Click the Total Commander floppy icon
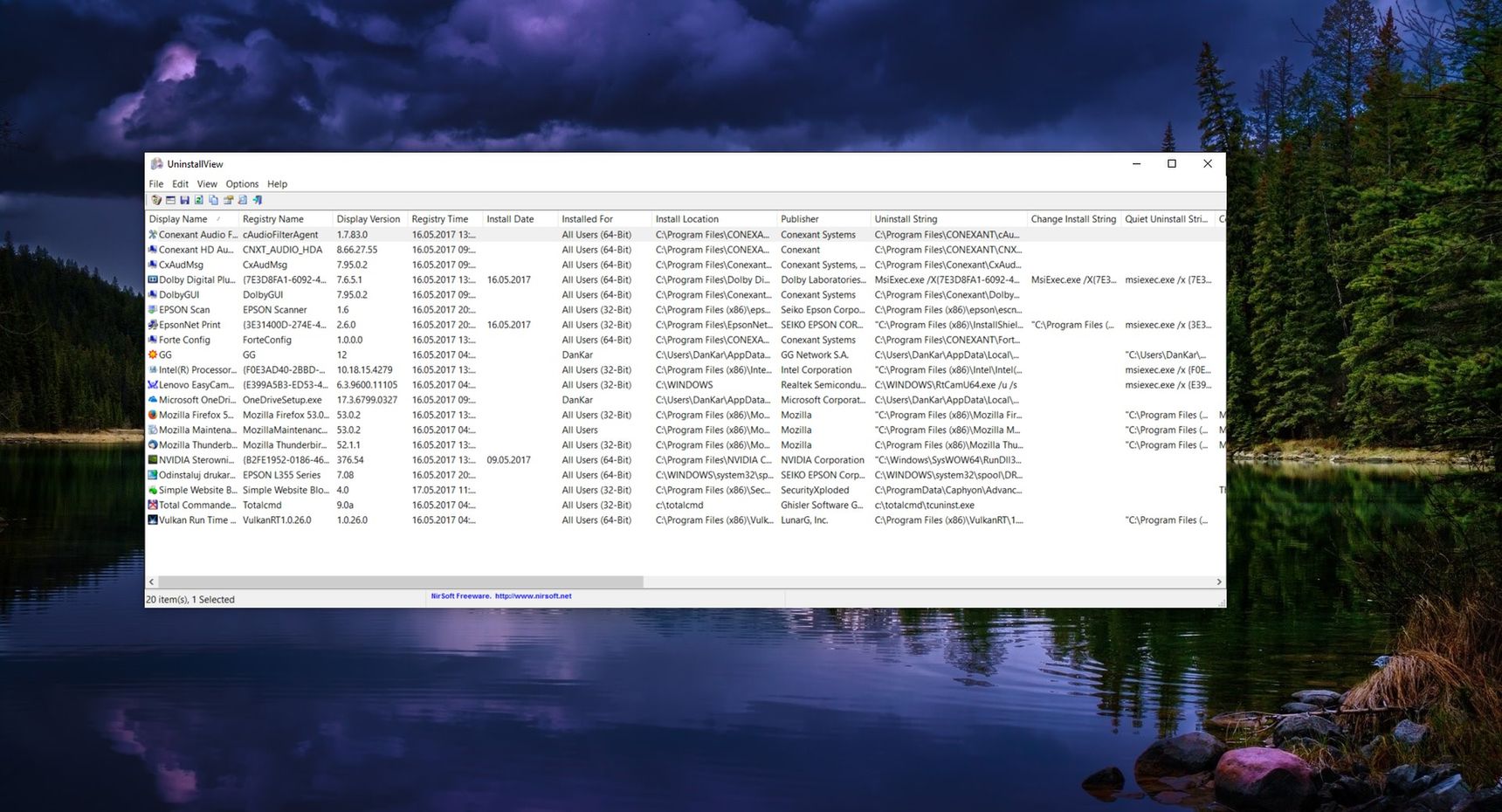This screenshot has height=812, width=1502. click(x=153, y=505)
